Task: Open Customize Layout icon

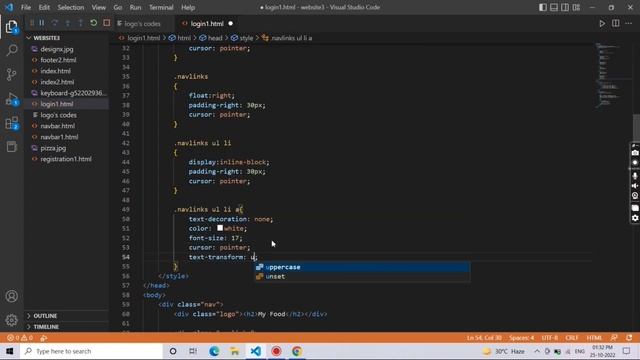Action: tap(576, 7)
